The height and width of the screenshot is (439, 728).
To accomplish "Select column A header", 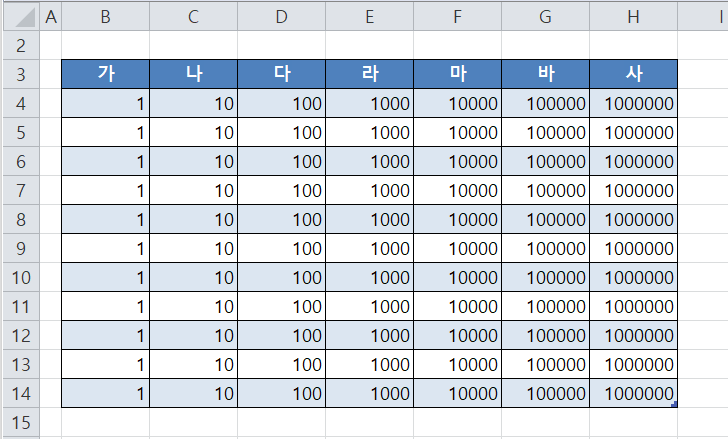I will (51, 17).
